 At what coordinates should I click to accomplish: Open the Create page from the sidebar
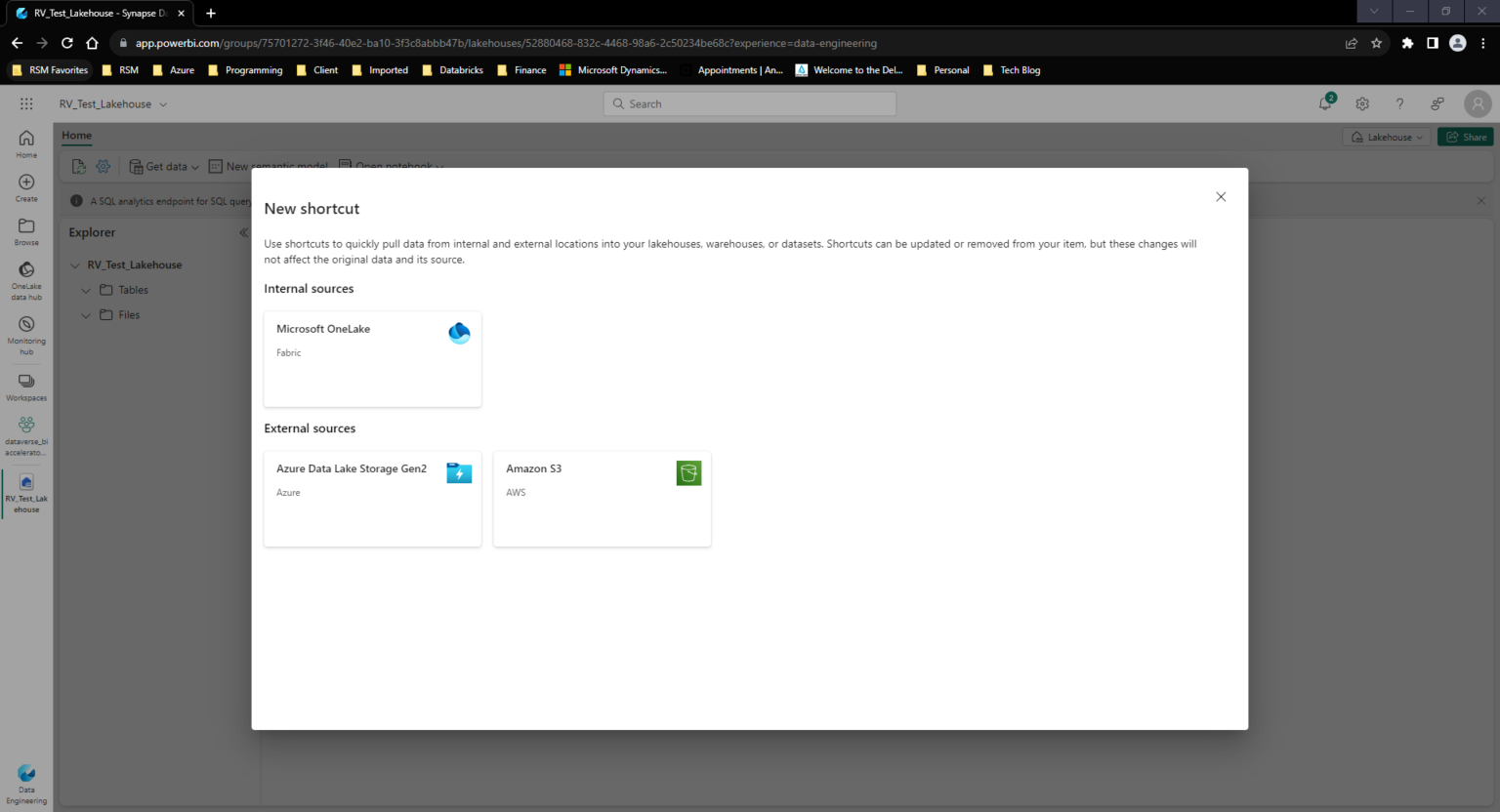pyautogui.click(x=26, y=187)
